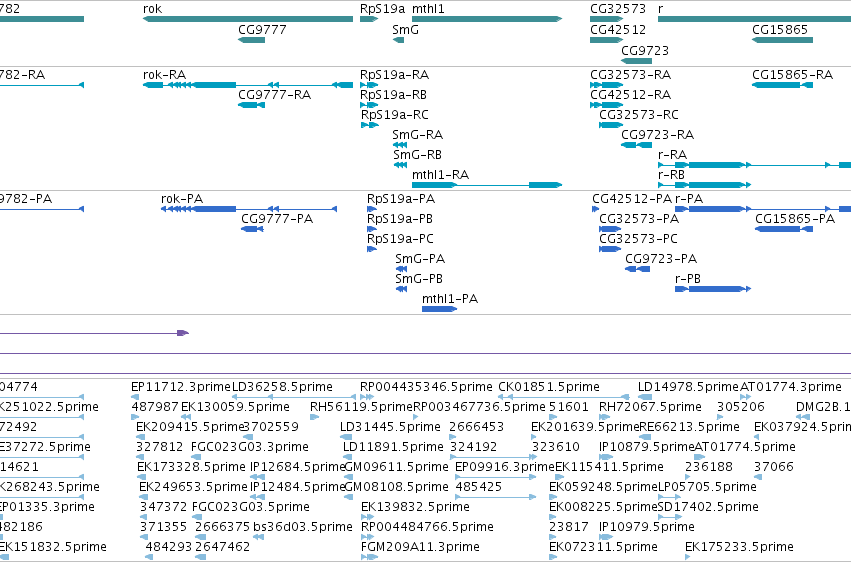Viewport: 851px width, 562px height.
Task: Open the EK175233.5prime EST label
Action: (x=739, y=547)
